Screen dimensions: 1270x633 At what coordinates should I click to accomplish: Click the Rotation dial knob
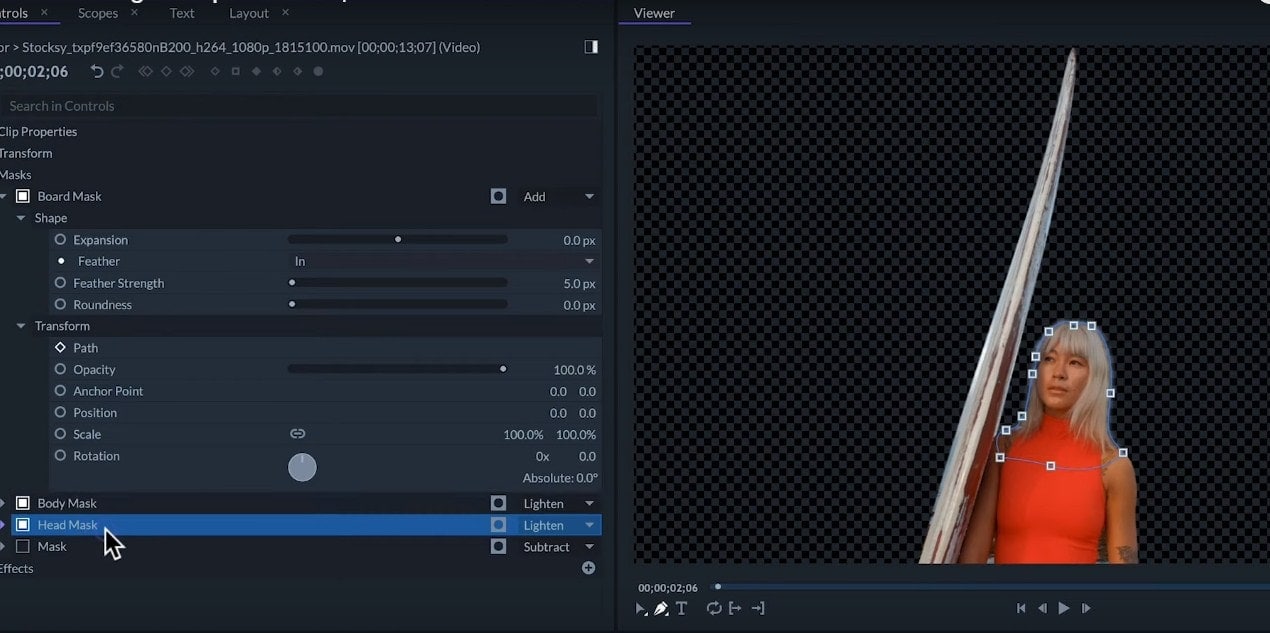[302, 467]
